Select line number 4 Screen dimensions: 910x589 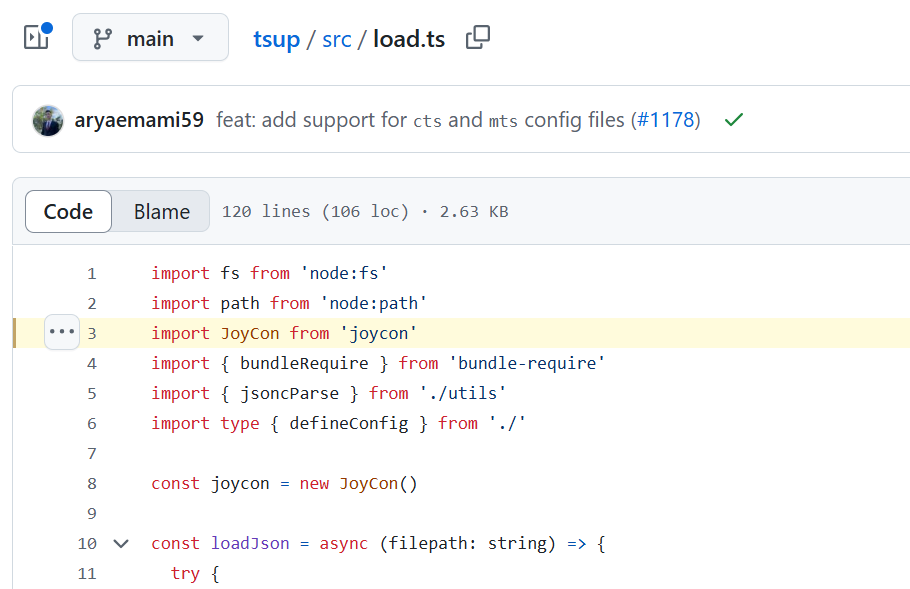[92, 364]
